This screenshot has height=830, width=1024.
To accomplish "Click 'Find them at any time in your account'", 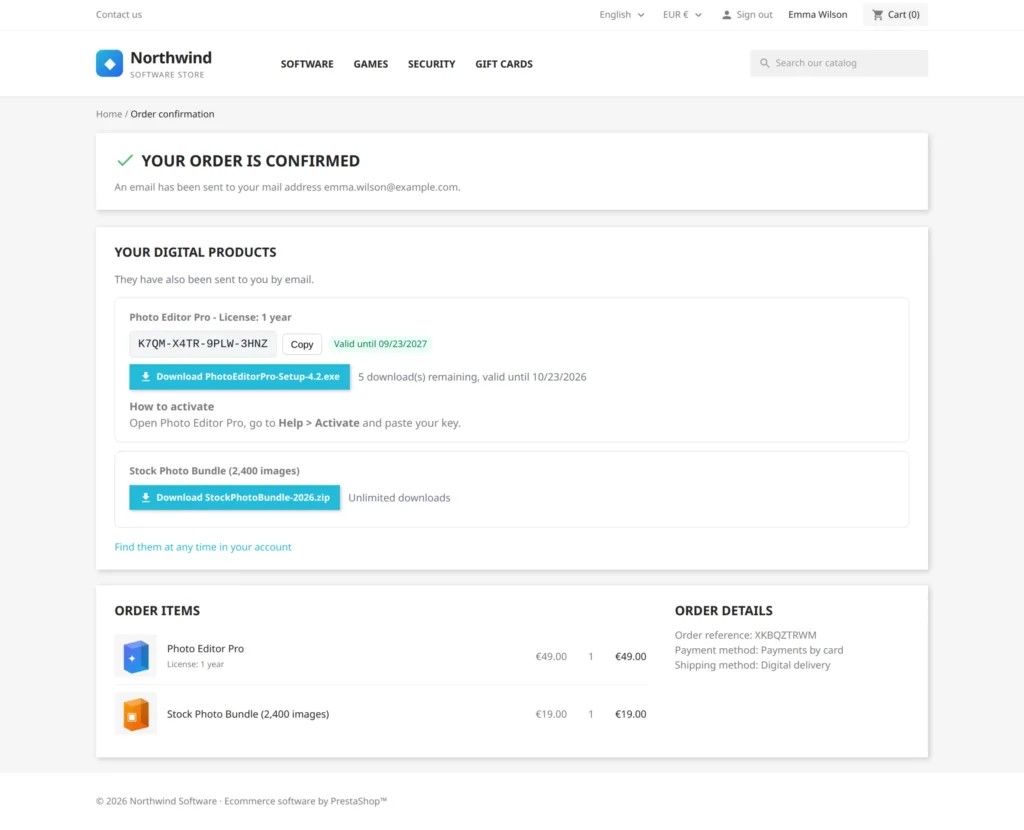I will 202,547.
